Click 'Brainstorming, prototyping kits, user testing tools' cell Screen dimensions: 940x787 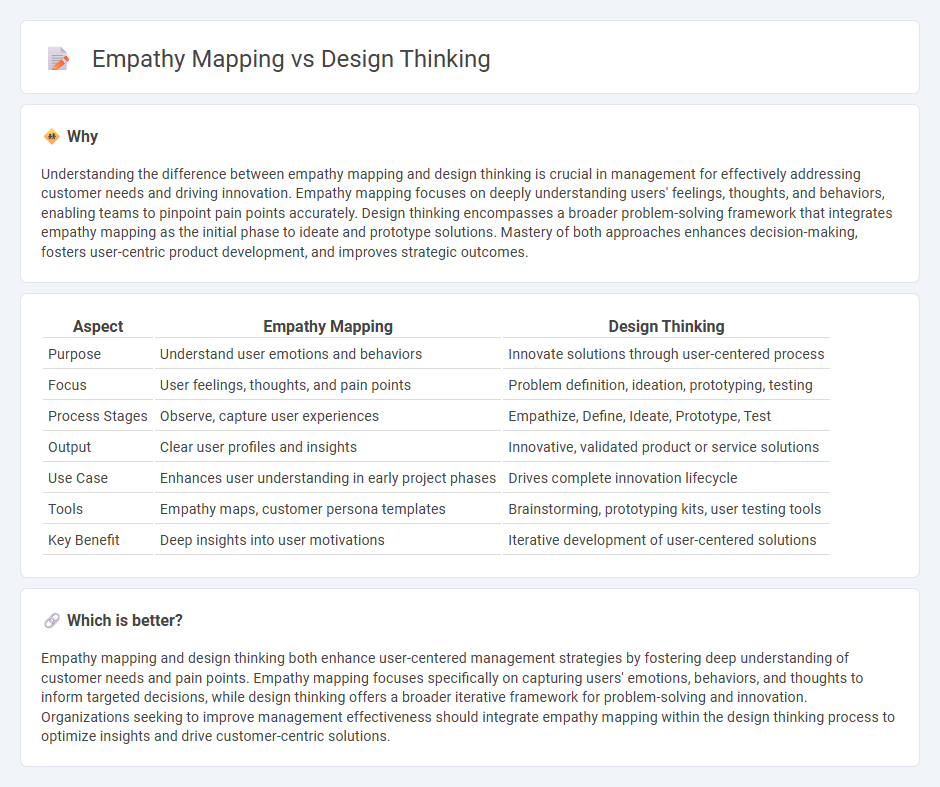coord(664,509)
